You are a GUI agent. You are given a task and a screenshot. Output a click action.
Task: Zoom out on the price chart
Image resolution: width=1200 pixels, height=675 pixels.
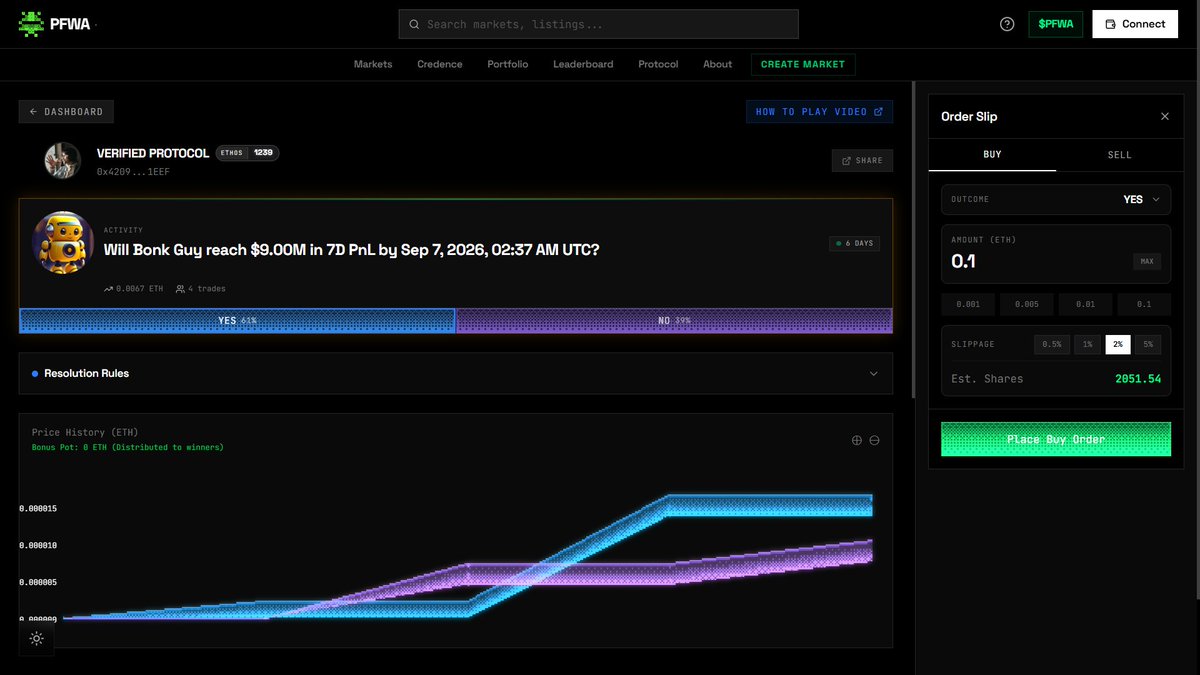[x=874, y=440]
